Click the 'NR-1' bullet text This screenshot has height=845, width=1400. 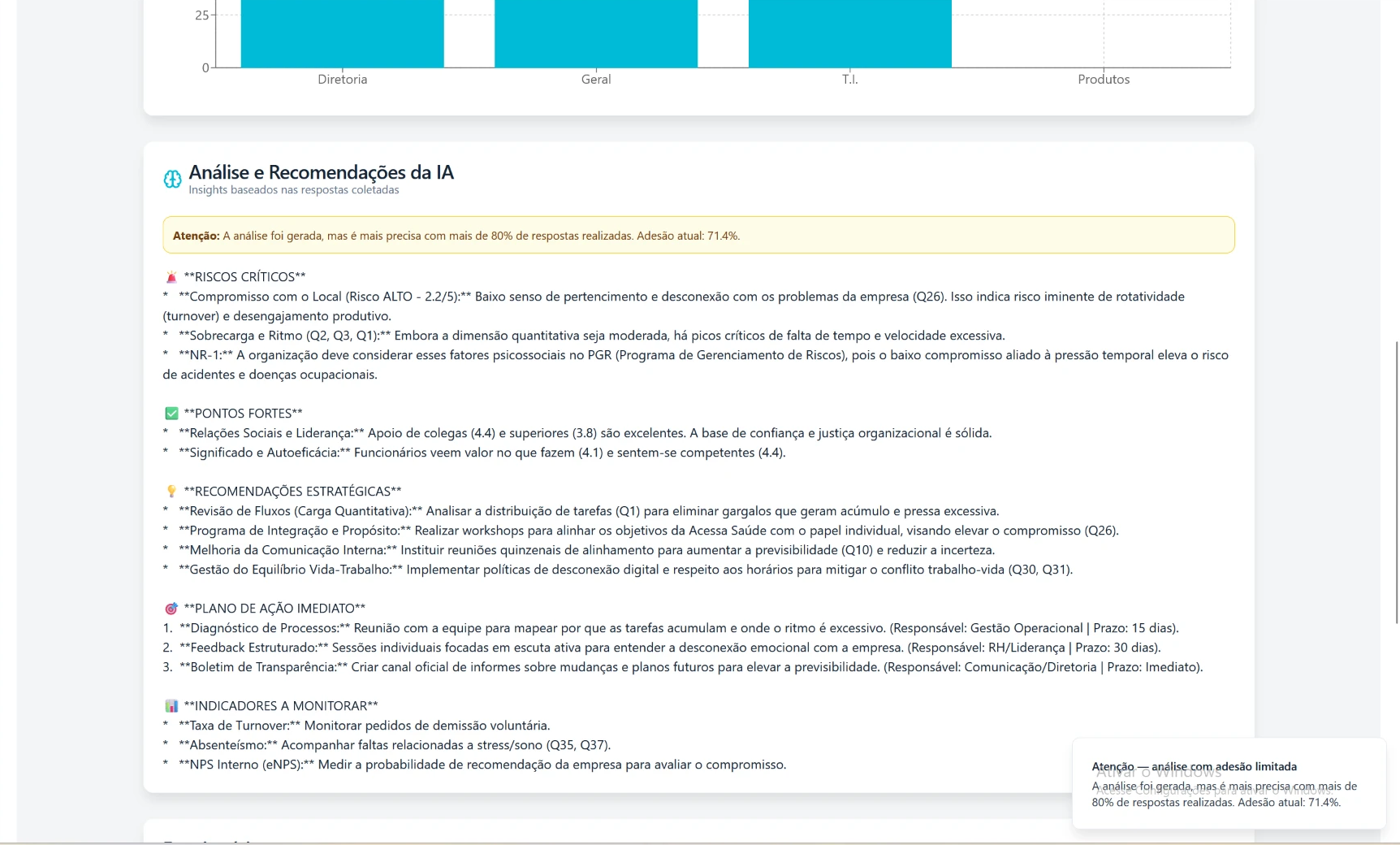(x=696, y=365)
